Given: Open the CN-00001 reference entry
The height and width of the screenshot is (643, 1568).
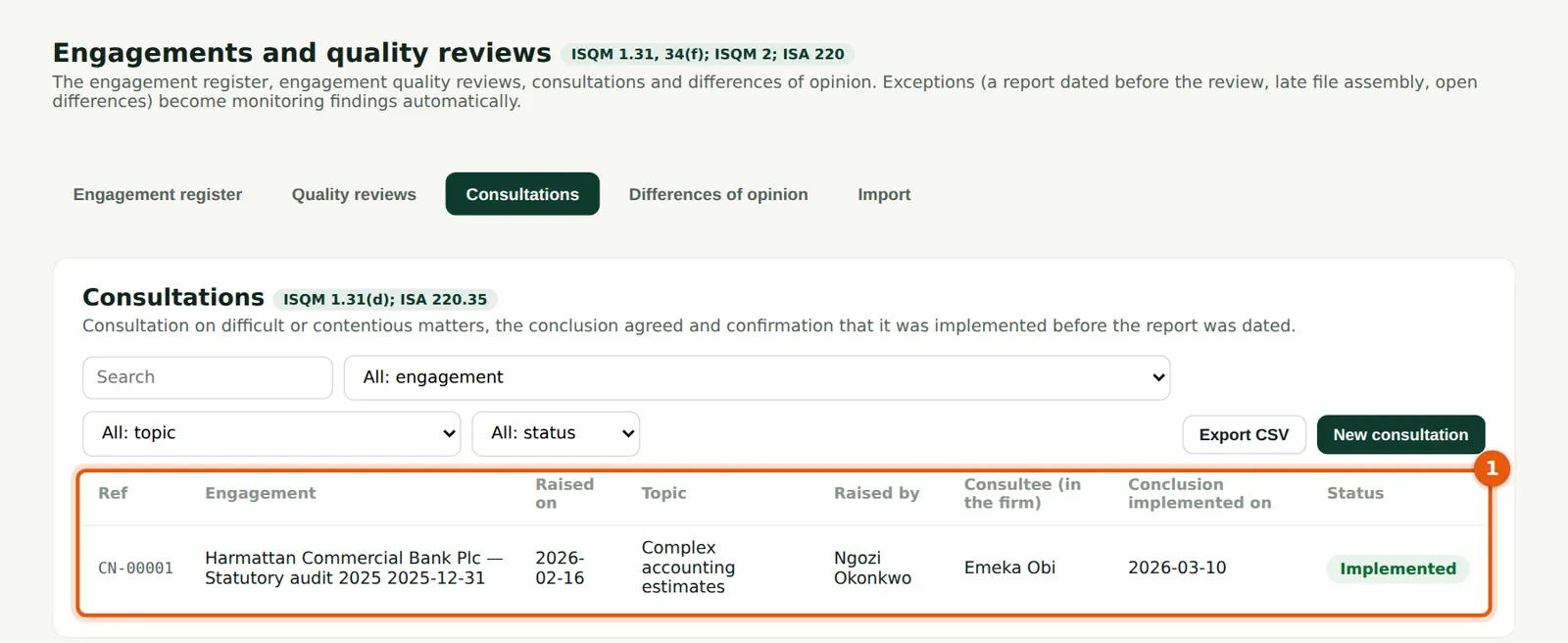Looking at the screenshot, I should click(x=135, y=569).
